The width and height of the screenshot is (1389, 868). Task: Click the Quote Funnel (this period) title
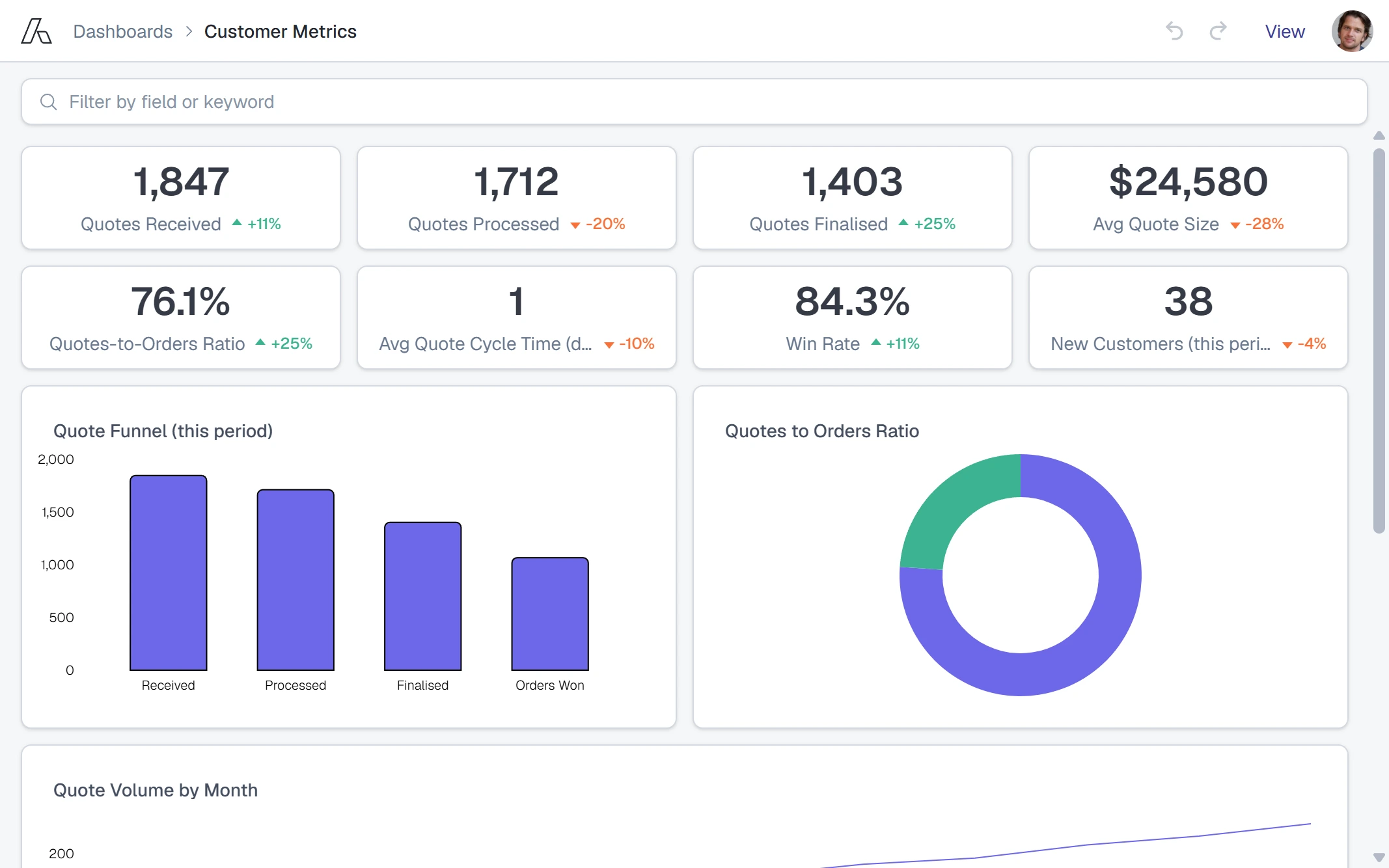pyautogui.click(x=163, y=431)
